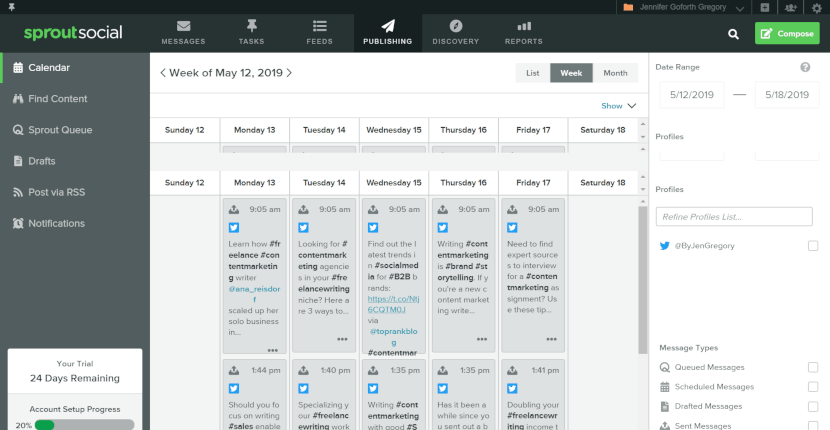Open the end date 5/18/2019 picker
The image size is (830, 430).
[787, 95]
